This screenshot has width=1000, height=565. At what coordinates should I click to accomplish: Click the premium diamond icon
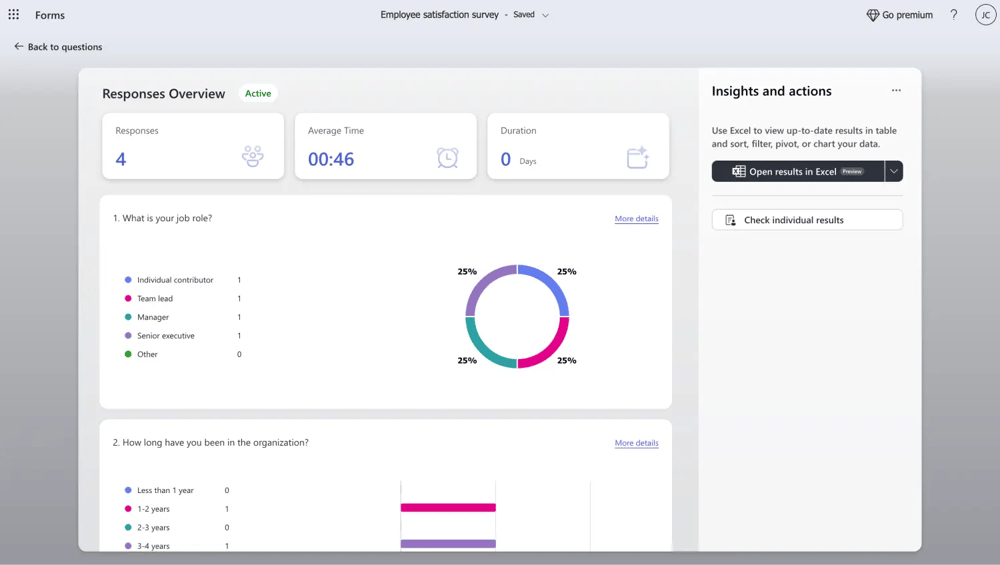click(872, 15)
